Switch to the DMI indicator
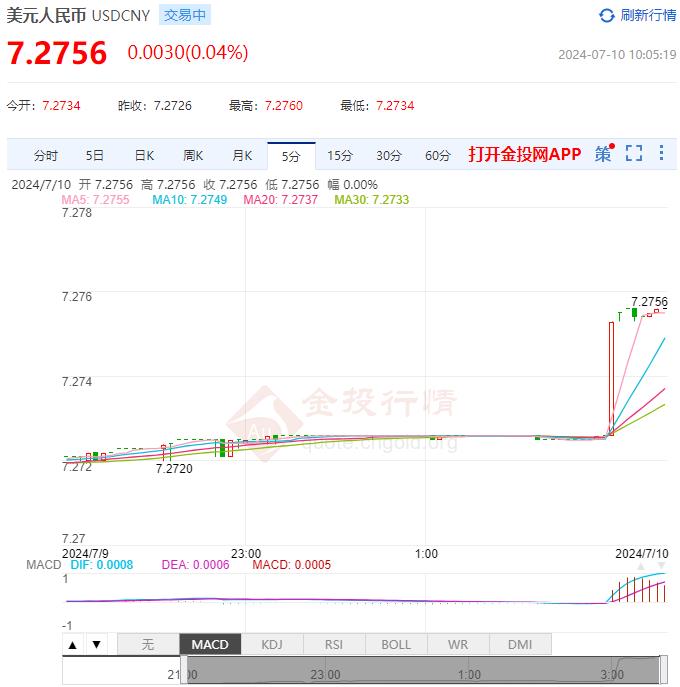This screenshot has height=687, width=680. (520, 645)
